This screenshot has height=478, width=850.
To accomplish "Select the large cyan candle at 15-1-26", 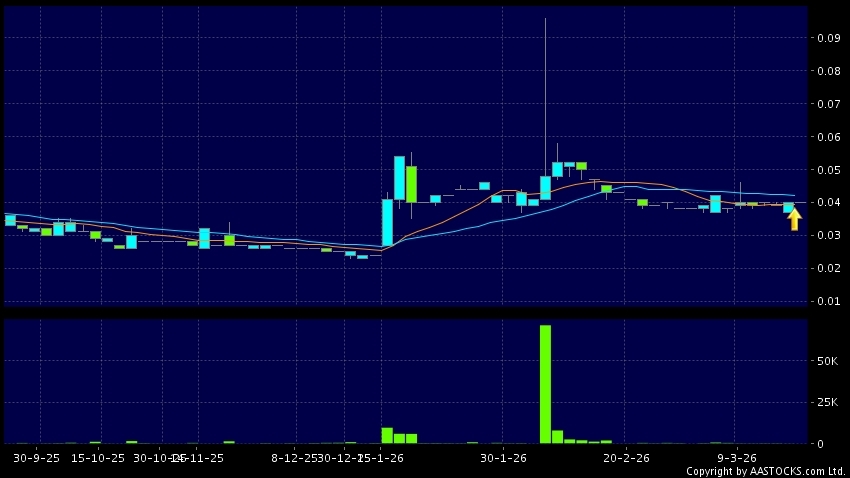I will [x=387, y=222].
